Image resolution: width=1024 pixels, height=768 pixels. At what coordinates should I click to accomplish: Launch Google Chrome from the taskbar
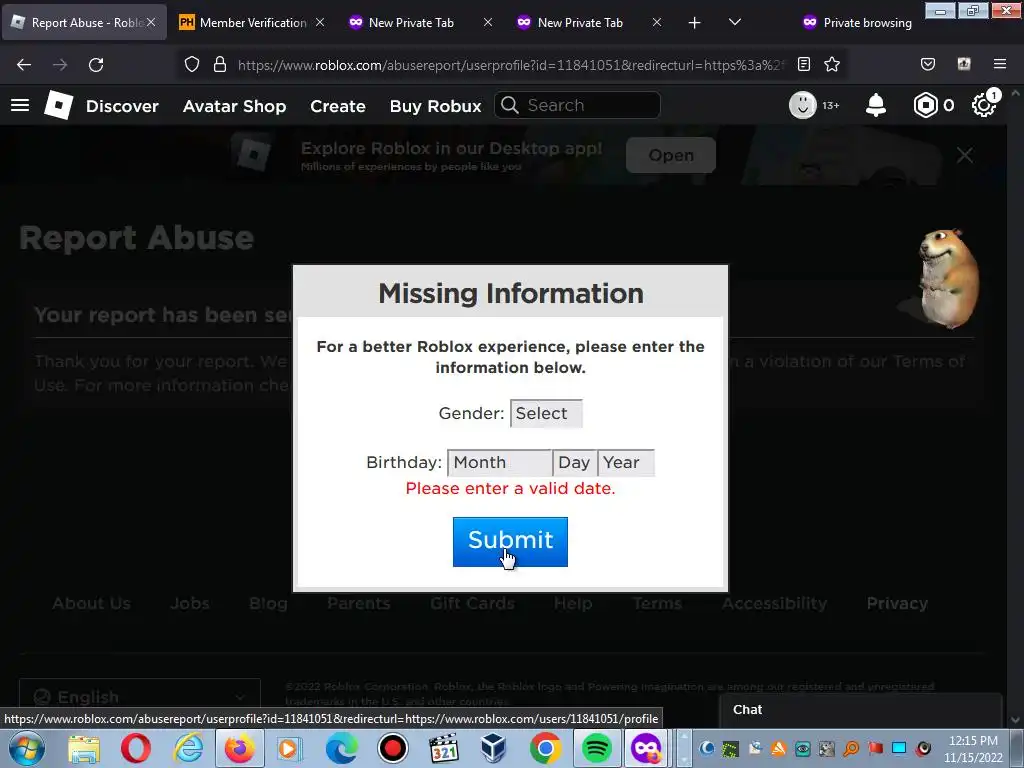pos(545,748)
